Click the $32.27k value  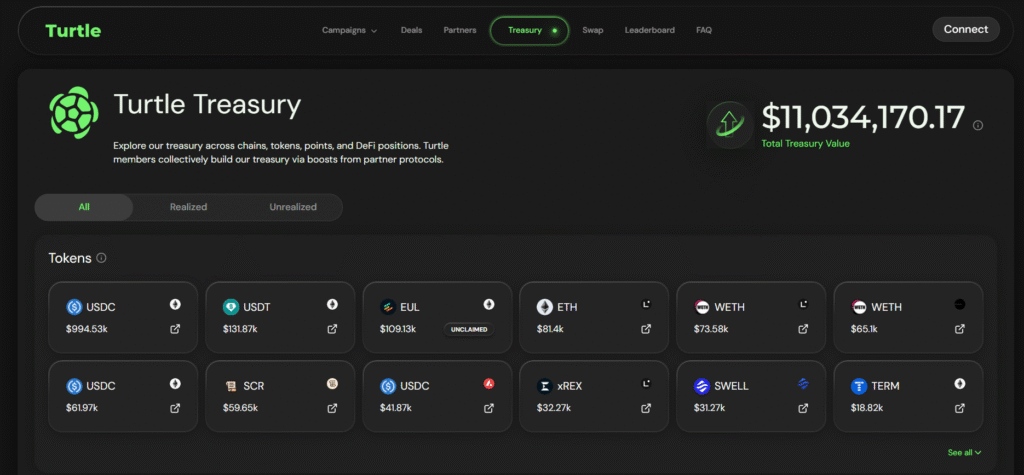[x=554, y=408]
